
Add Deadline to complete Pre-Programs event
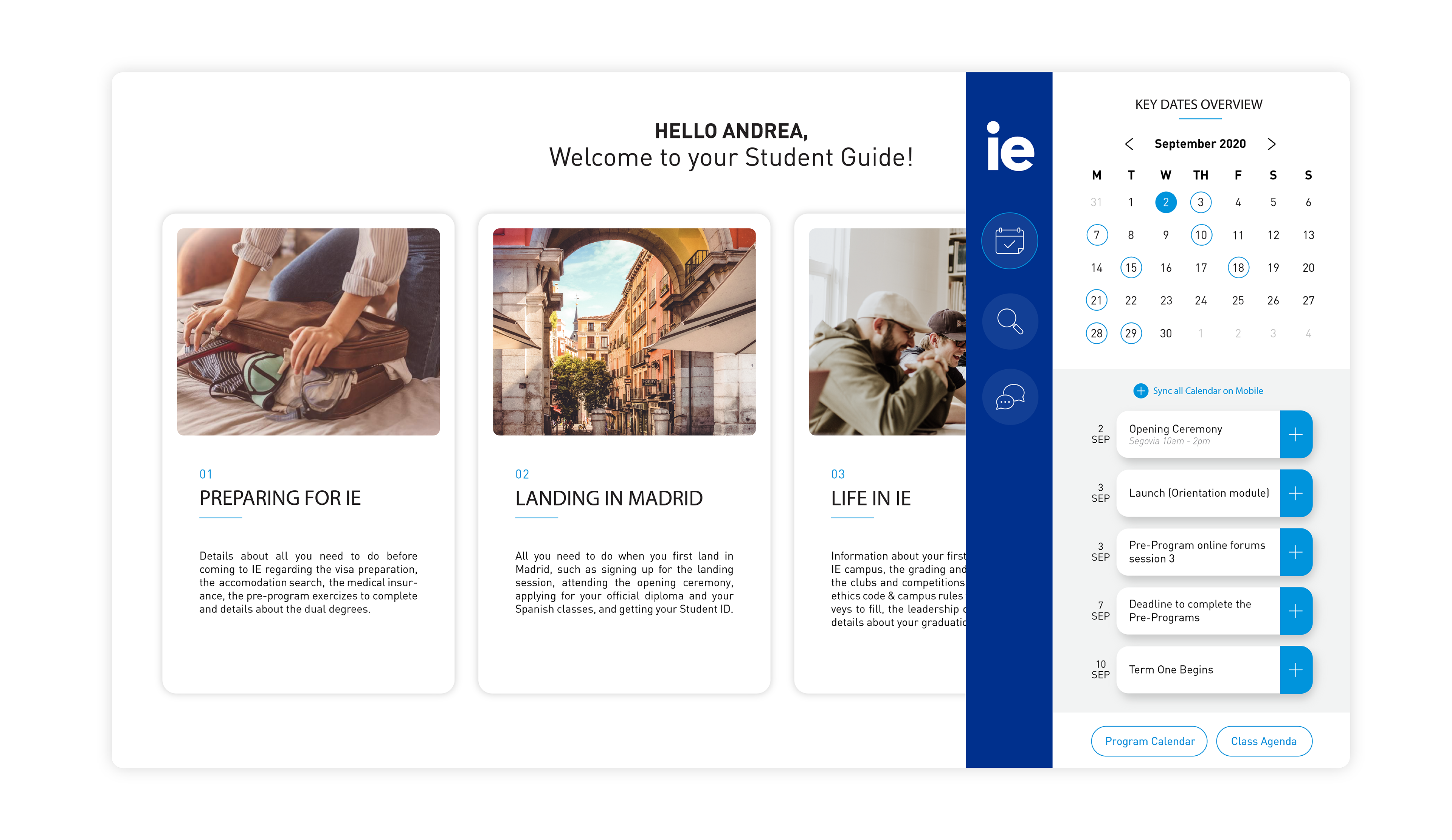[x=1295, y=611]
